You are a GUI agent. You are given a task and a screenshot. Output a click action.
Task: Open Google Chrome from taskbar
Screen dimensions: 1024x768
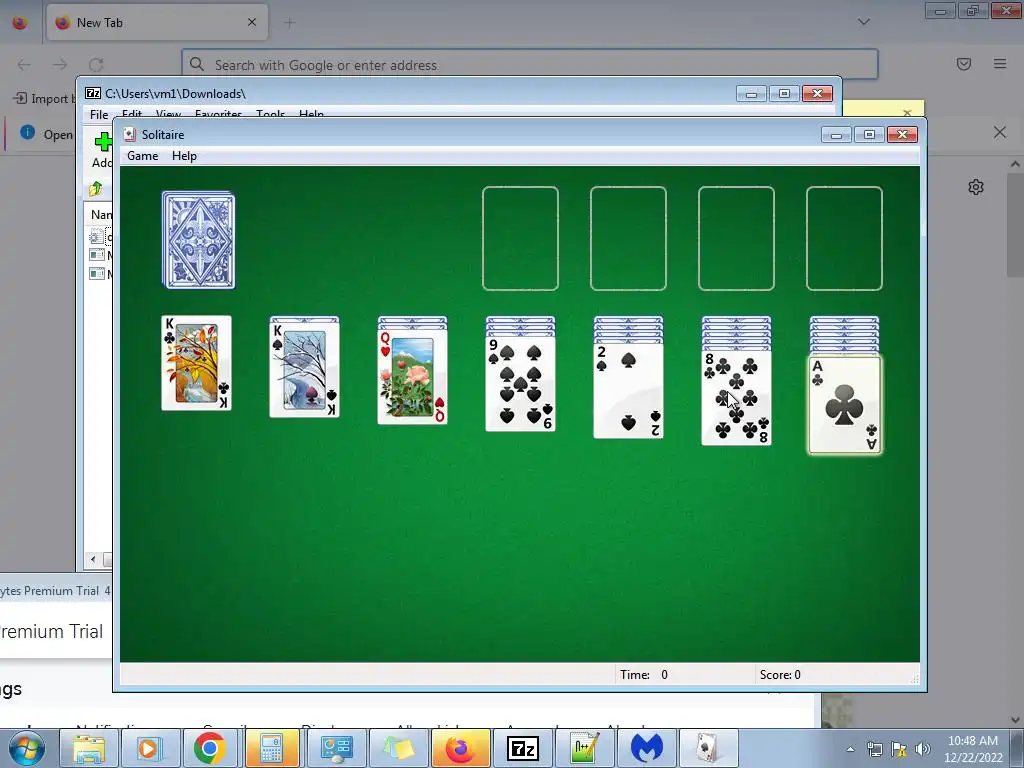(209, 748)
